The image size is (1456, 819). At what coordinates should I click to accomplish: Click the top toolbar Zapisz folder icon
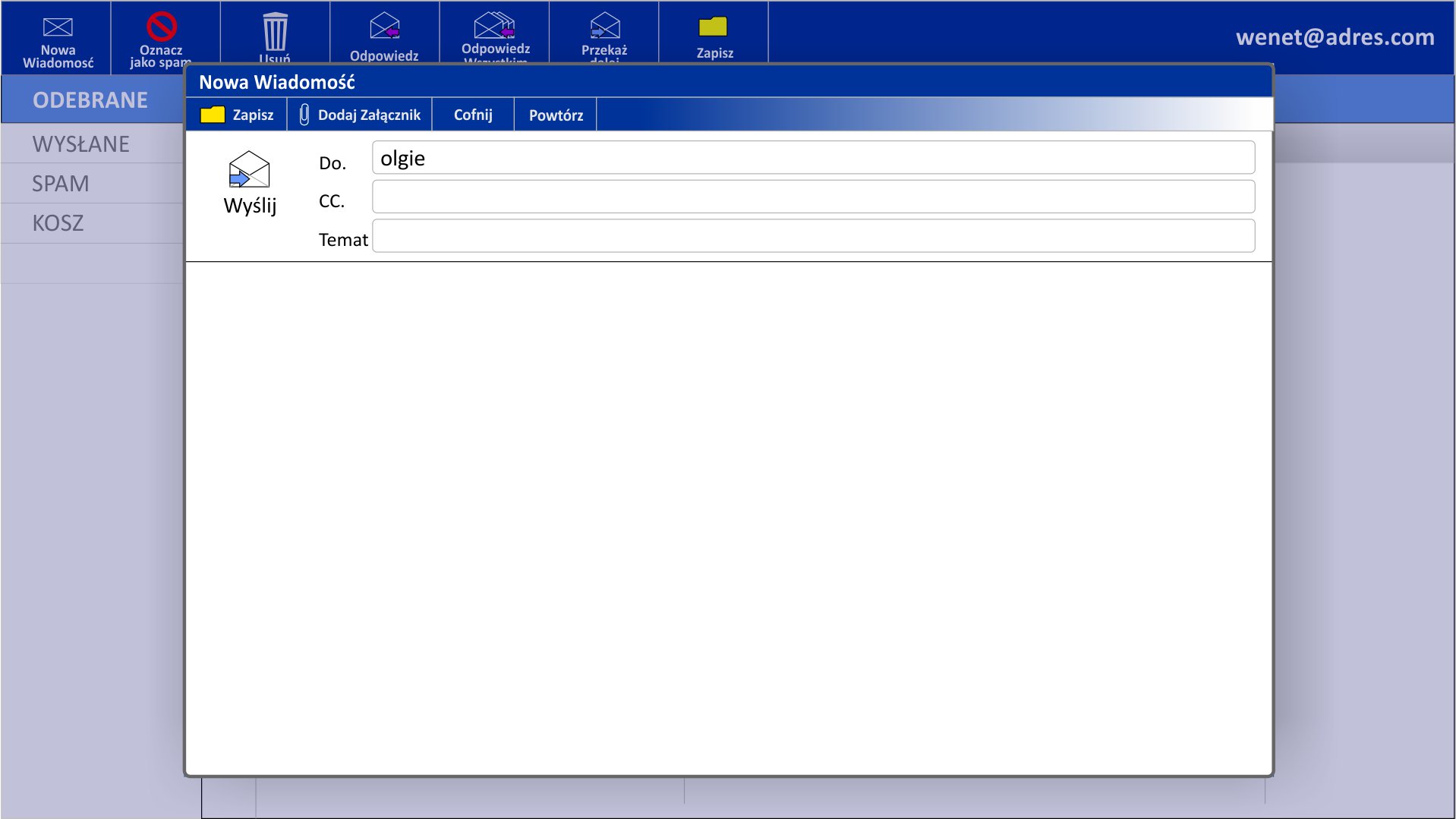pyautogui.click(x=714, y=27)
